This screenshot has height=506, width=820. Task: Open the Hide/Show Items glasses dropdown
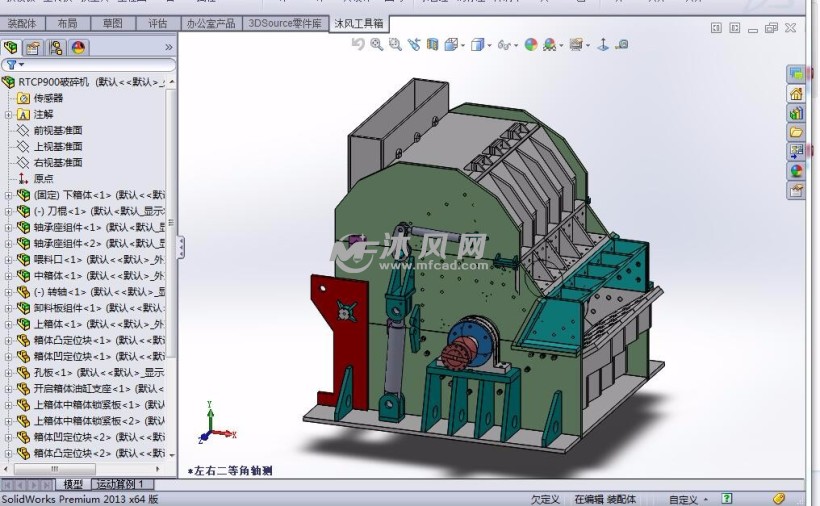[x=505, y=44]
